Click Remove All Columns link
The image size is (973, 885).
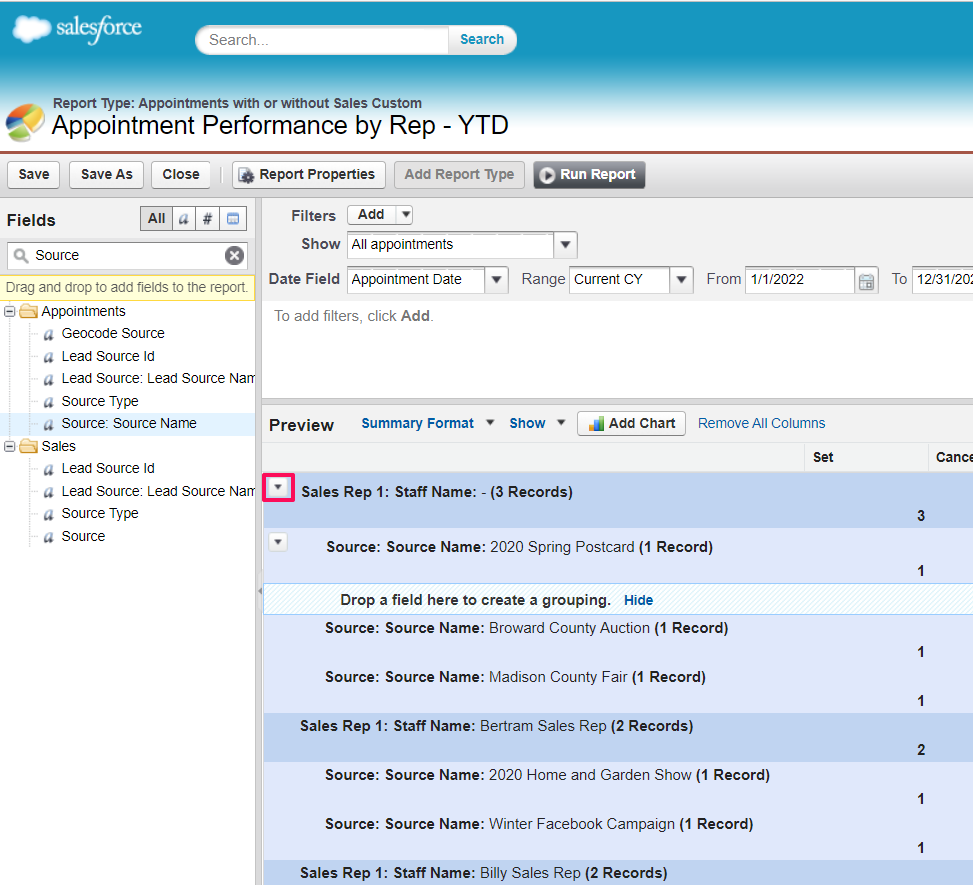(x=761, y=423)
